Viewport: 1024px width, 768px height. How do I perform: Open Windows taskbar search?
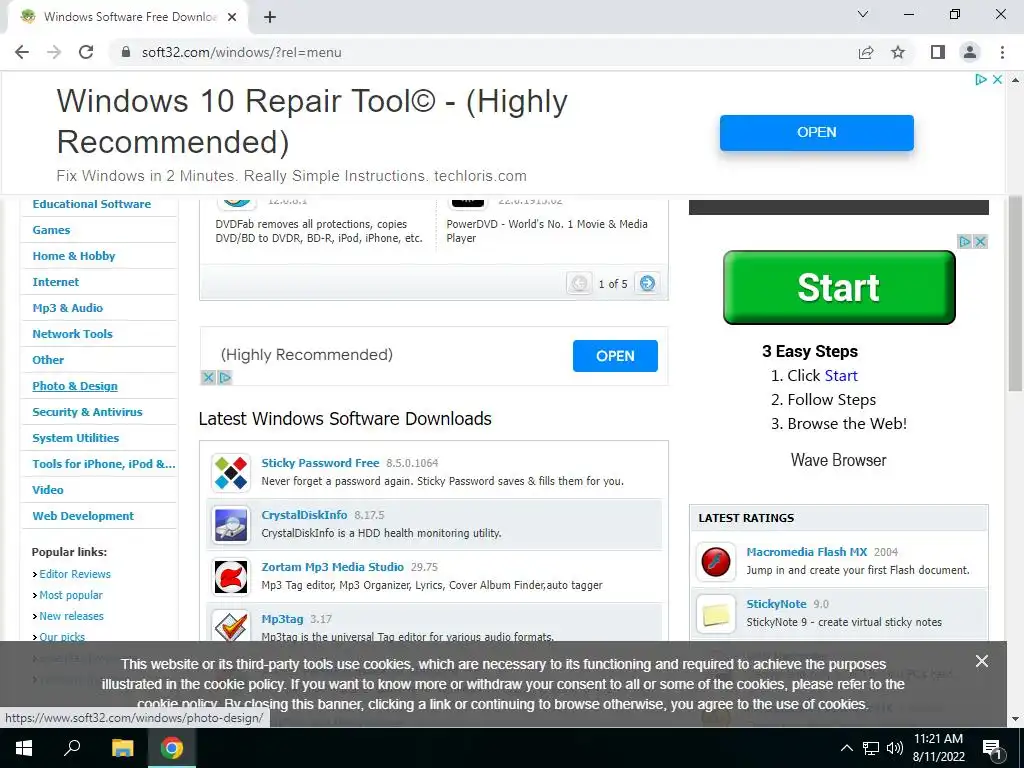[72, 748]
